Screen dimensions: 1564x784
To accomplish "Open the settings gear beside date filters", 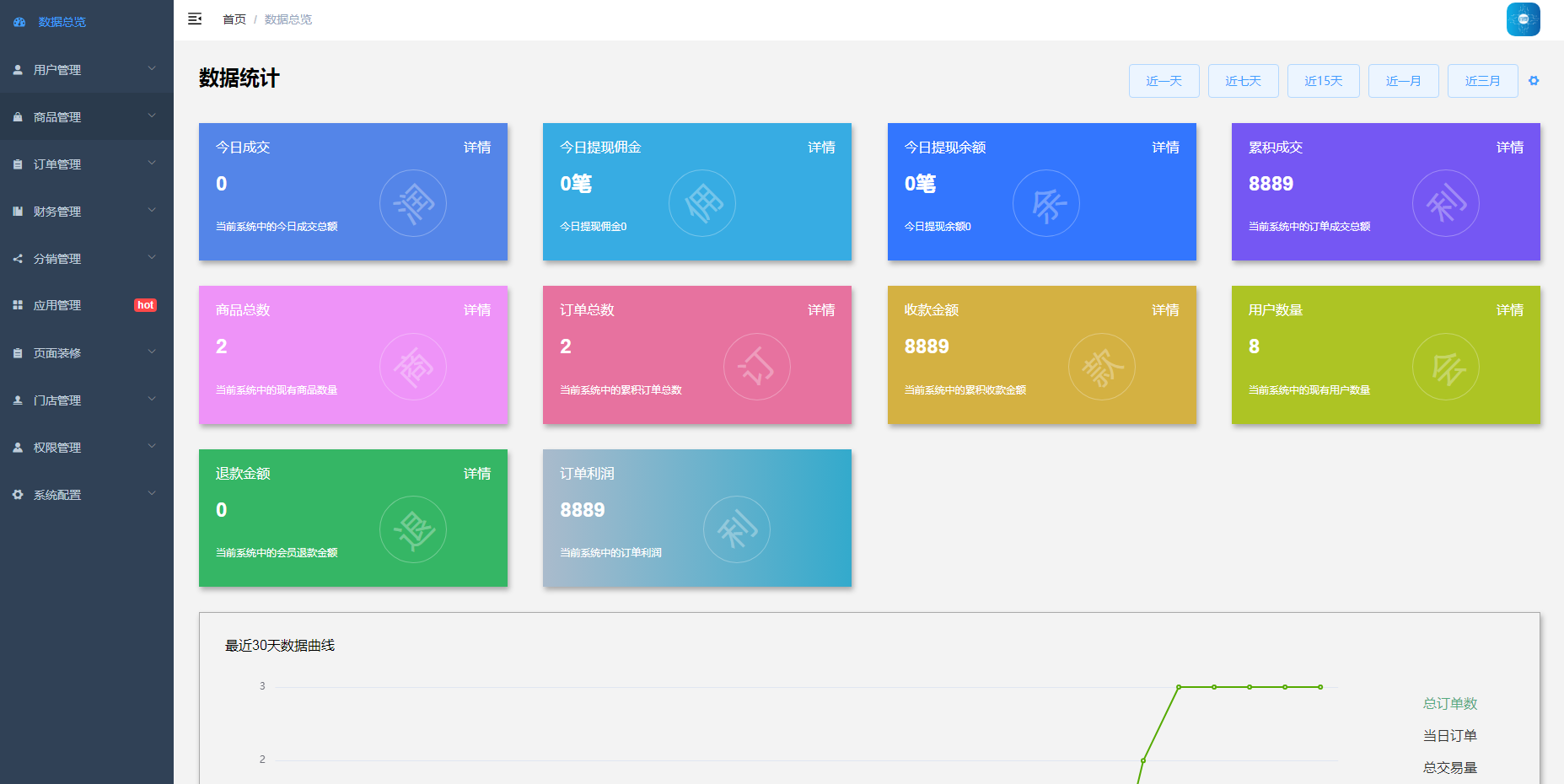I will pos(1534,81).
